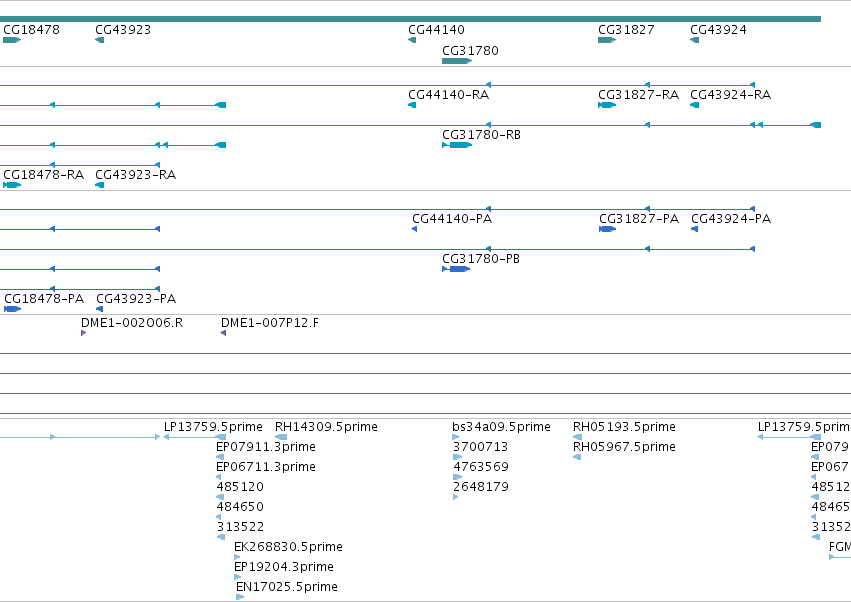
Task: Click the top teal chromosome bar
Action: click(410, 19)
